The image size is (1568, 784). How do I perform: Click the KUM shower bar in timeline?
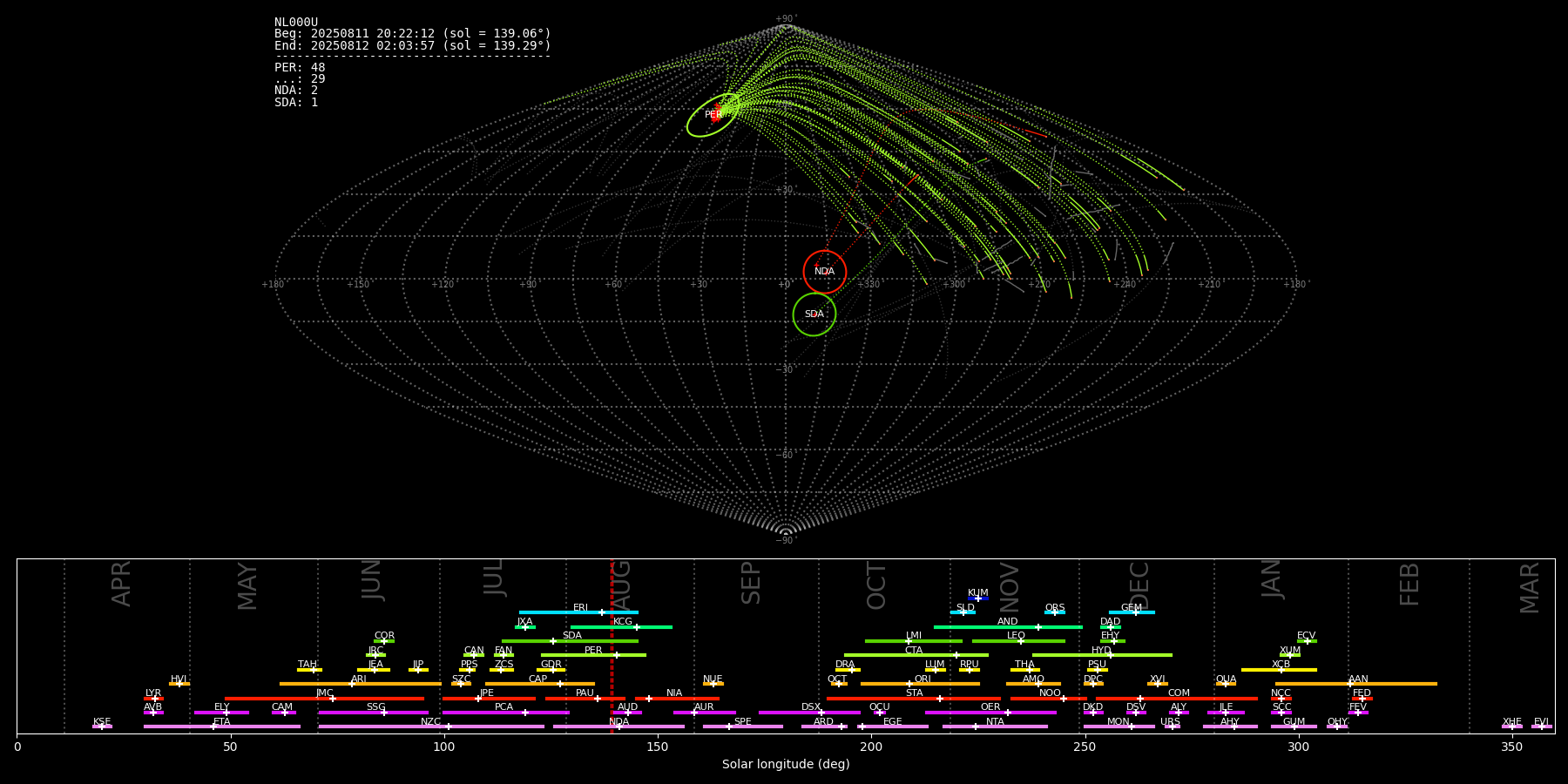(x=978, y=598)
